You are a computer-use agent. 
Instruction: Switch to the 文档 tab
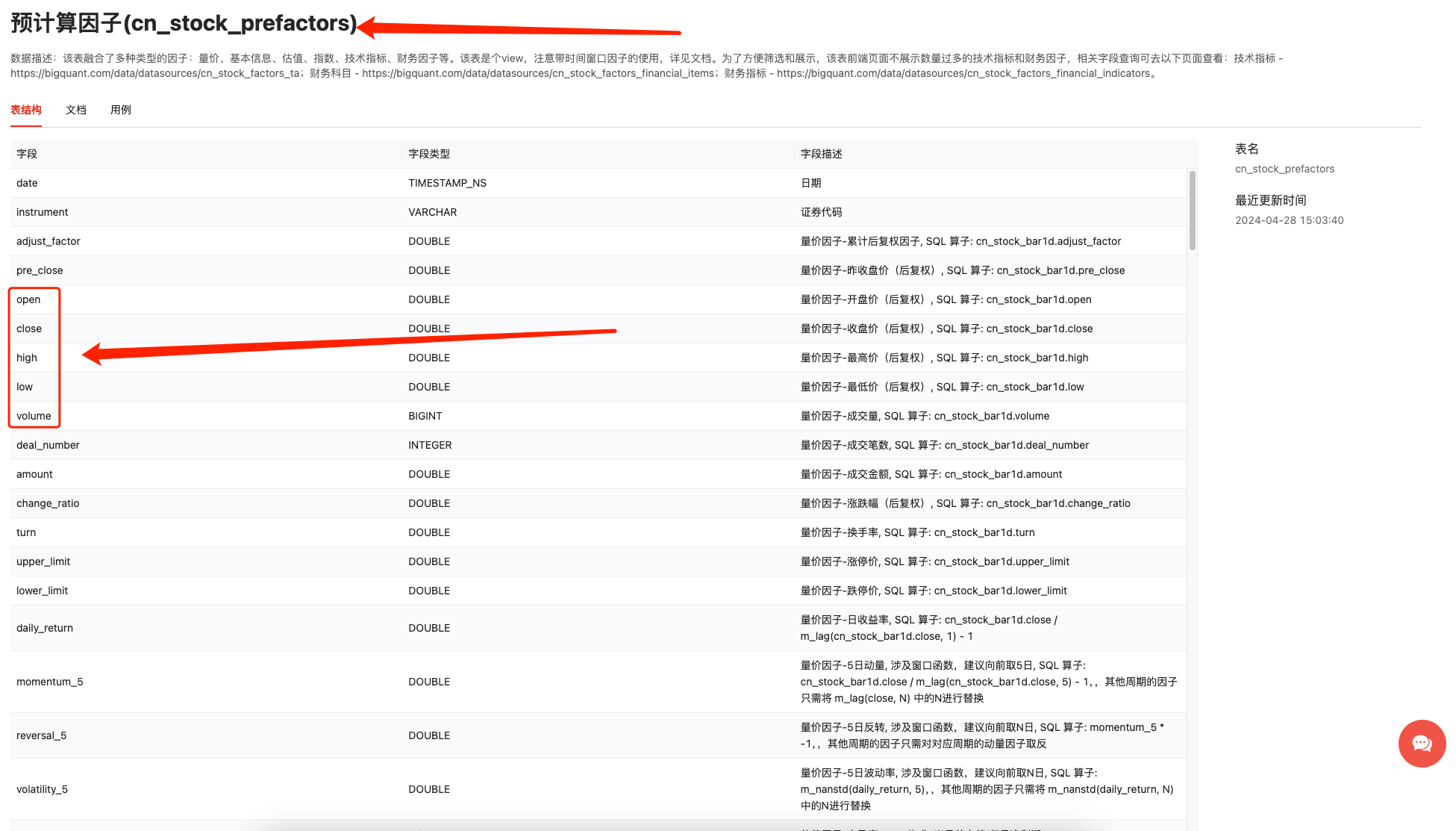pyautogui.click(x=76, y=110)
